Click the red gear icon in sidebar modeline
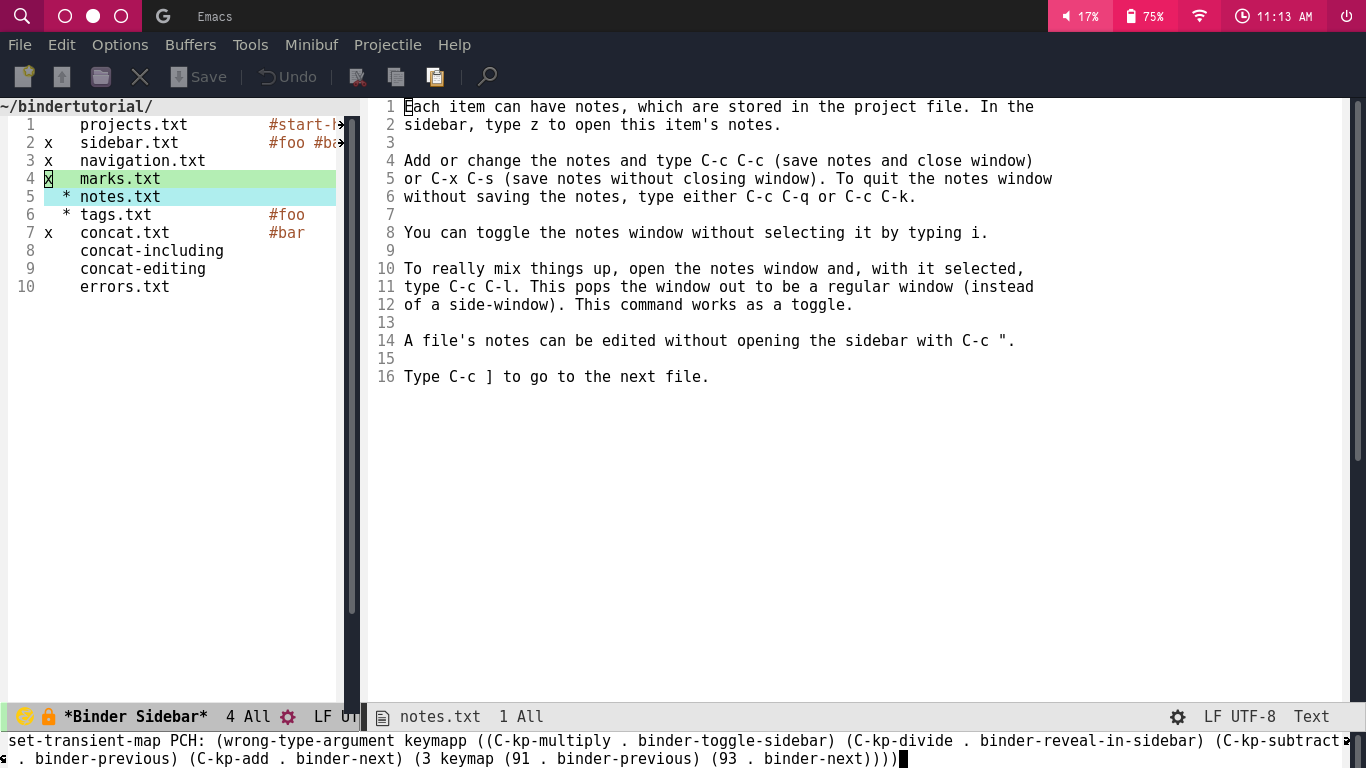Image resolution: width=1366 pixels, height=768 pixels. click(x=288, y=717)
